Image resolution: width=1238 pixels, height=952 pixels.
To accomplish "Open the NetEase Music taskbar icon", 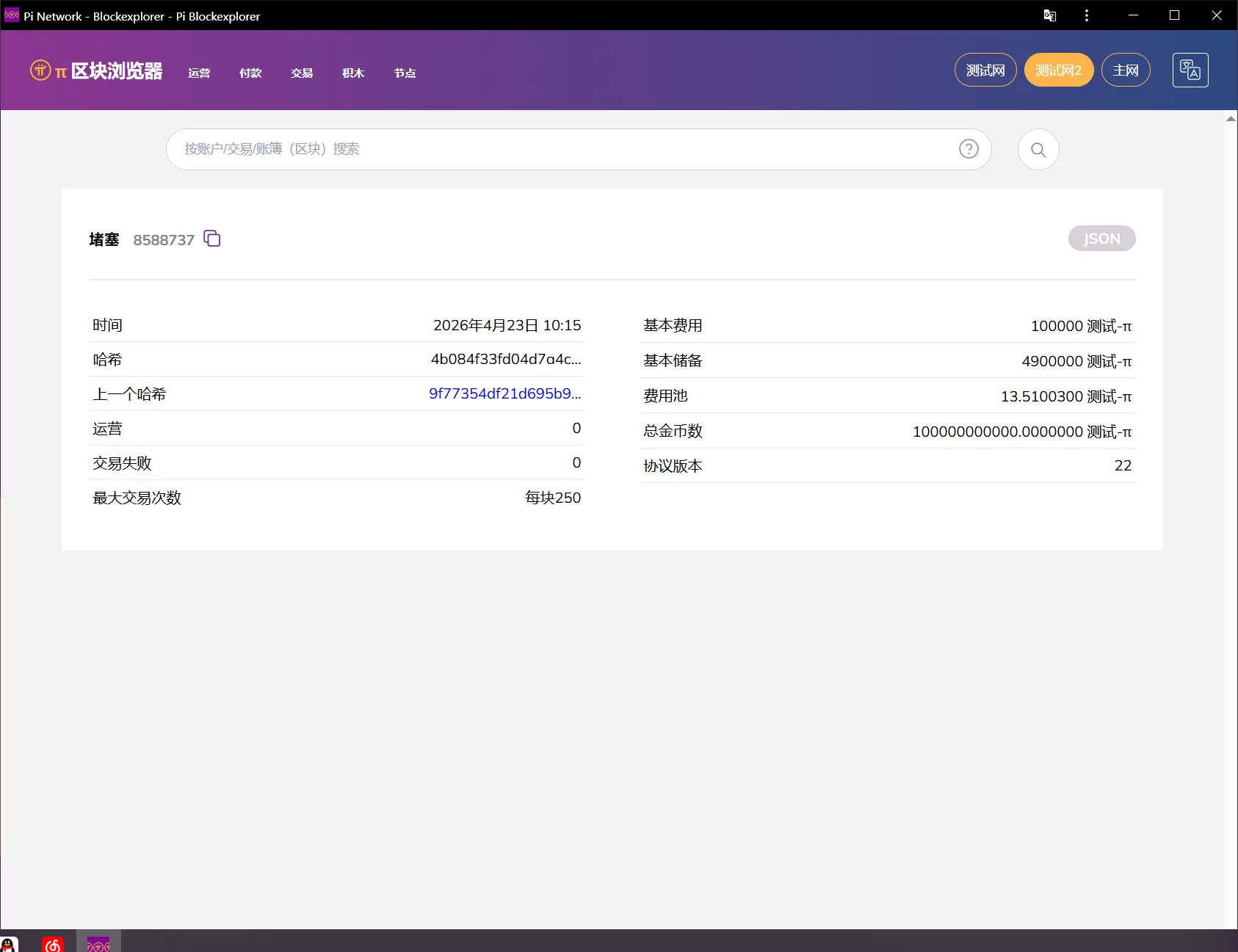I will [x=53, y=944].
